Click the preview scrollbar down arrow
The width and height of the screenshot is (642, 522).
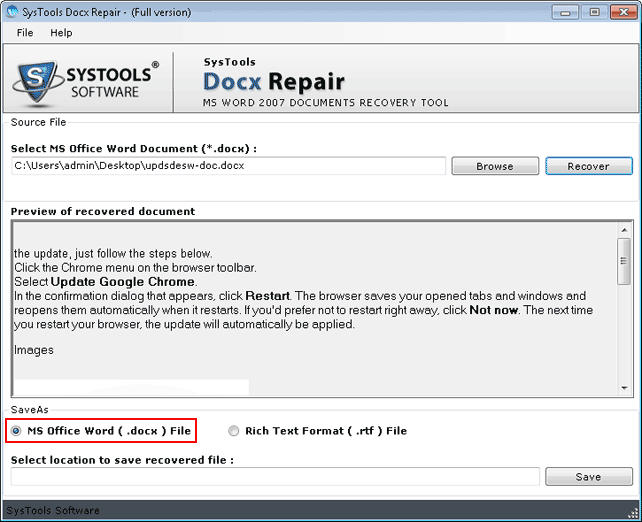click(x=624, y=388)
